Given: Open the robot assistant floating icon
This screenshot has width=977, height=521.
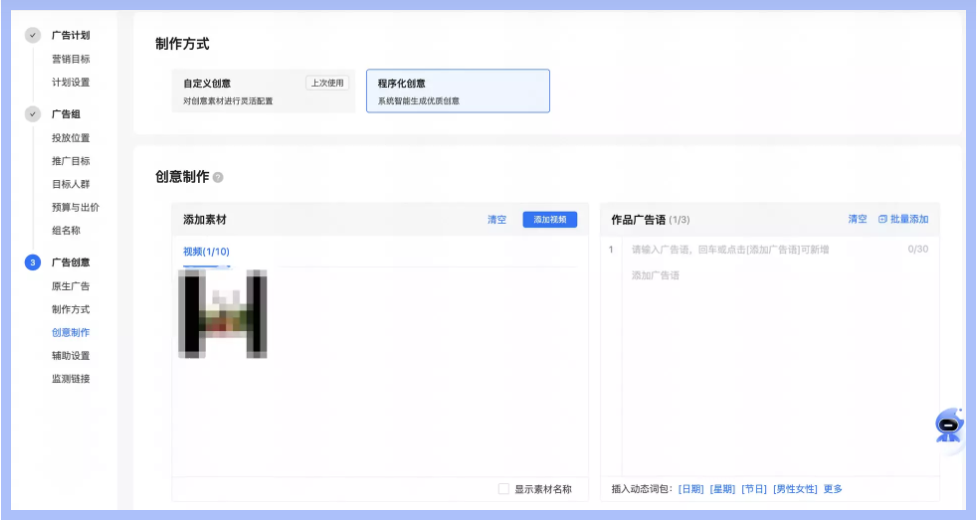Looking at the screenshot, I should point(948,426).
